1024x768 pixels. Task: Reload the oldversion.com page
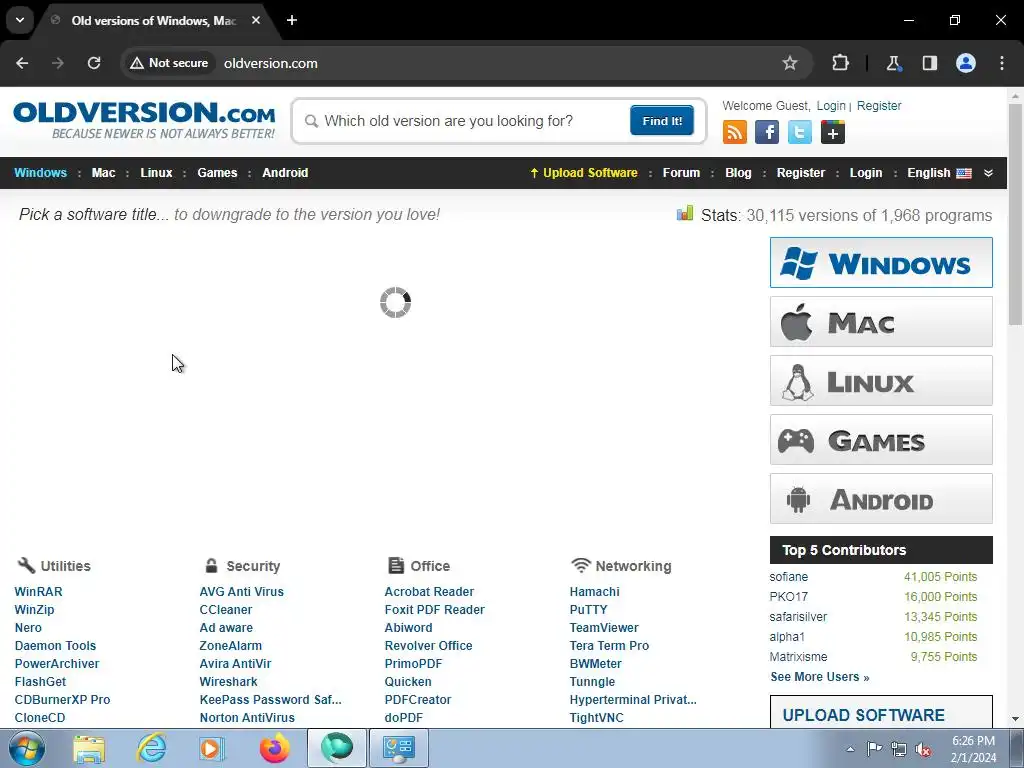tap(94, 63)
